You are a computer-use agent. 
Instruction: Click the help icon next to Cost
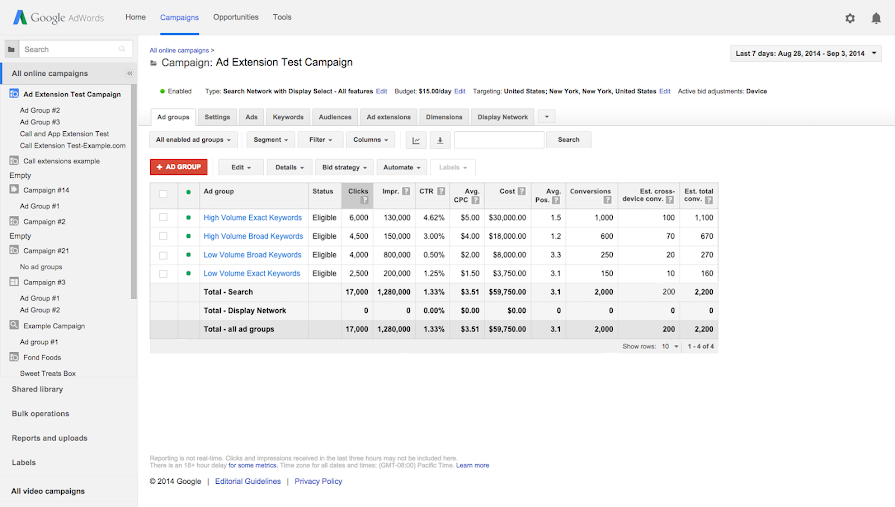[521, 191]
